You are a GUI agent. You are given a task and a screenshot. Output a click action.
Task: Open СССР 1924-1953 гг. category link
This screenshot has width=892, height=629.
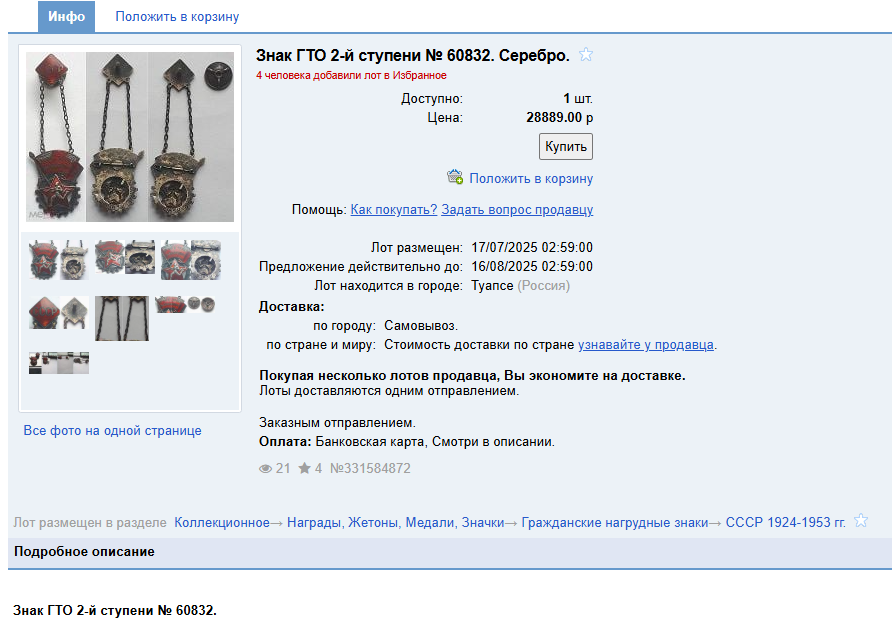786,523
